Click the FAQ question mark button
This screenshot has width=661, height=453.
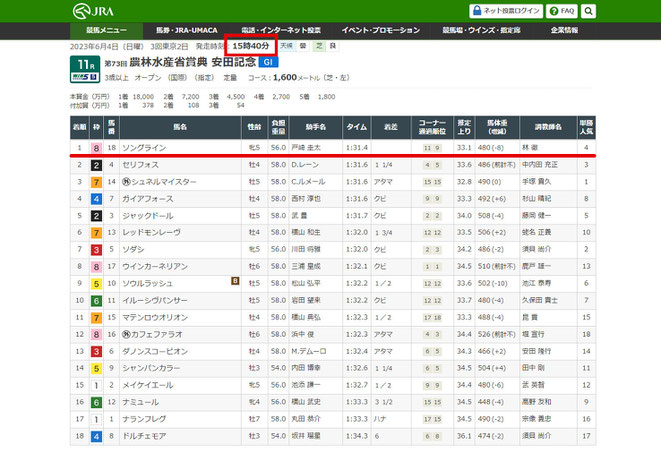pyautogui.click(x=562, y=11)
